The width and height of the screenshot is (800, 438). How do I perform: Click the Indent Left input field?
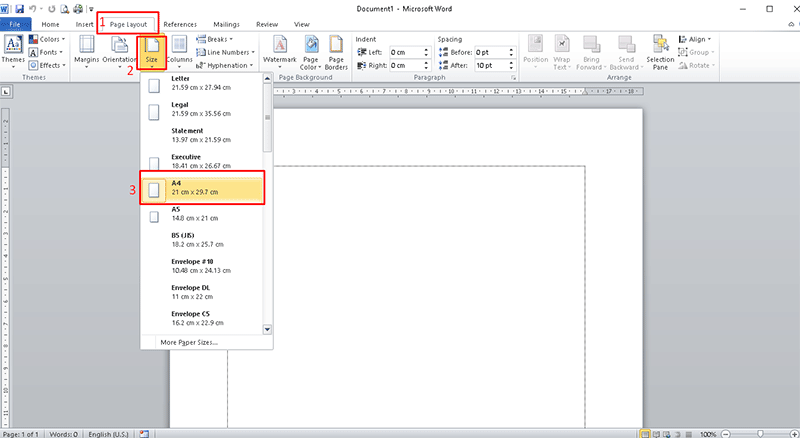[x=406, y=52]
